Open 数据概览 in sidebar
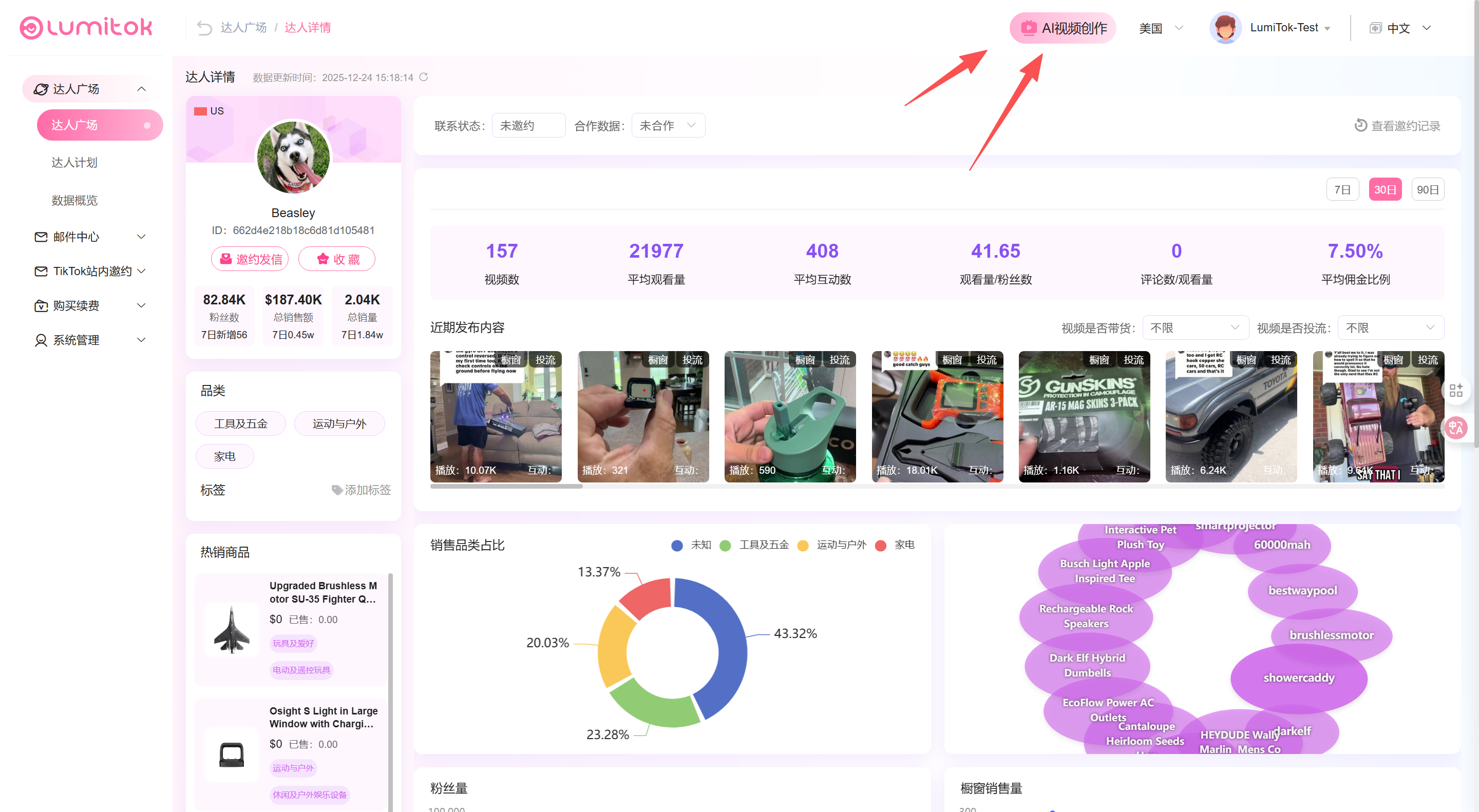Image resolution: width=1479 pixels, height=812 pixels. (x=74, y=200)
